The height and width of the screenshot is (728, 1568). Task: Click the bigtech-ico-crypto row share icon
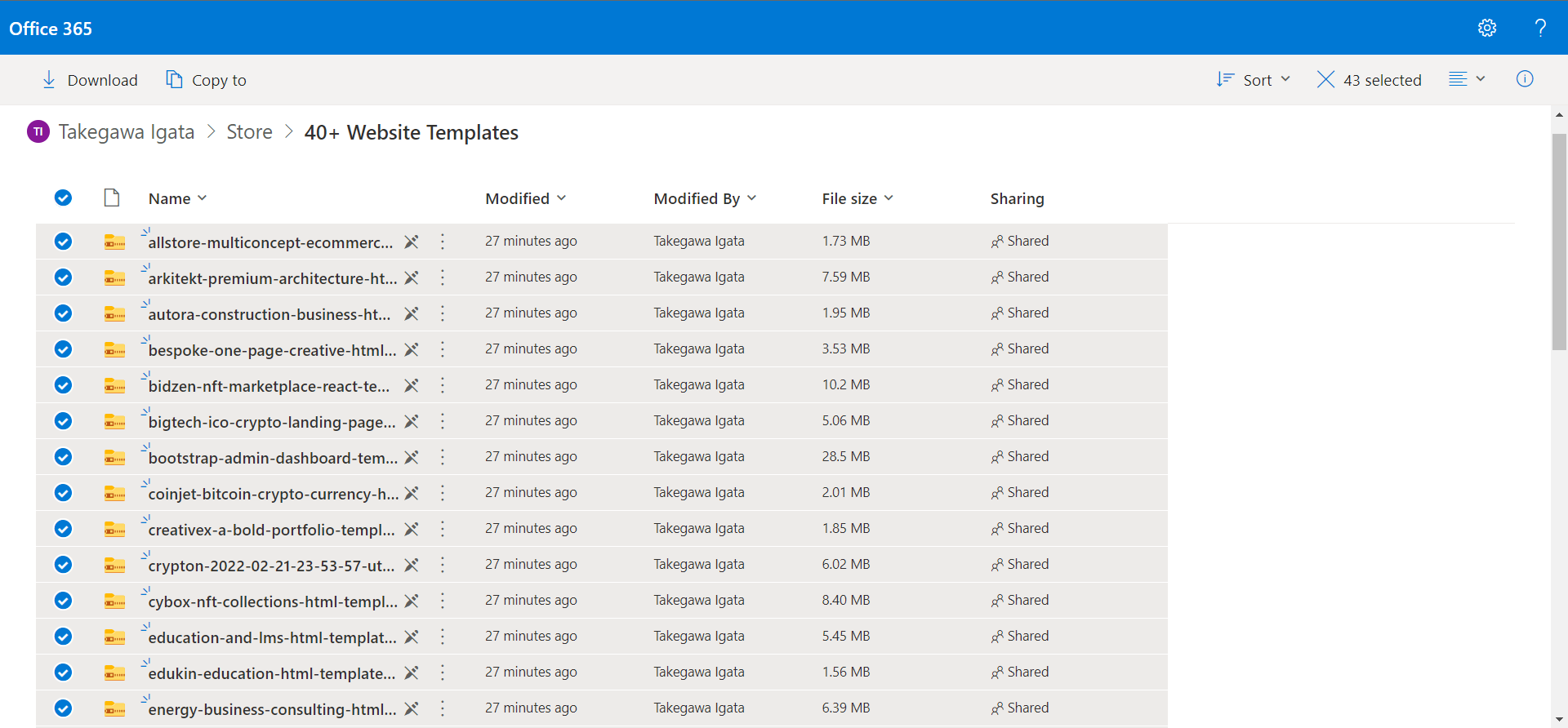click(412, 421)
